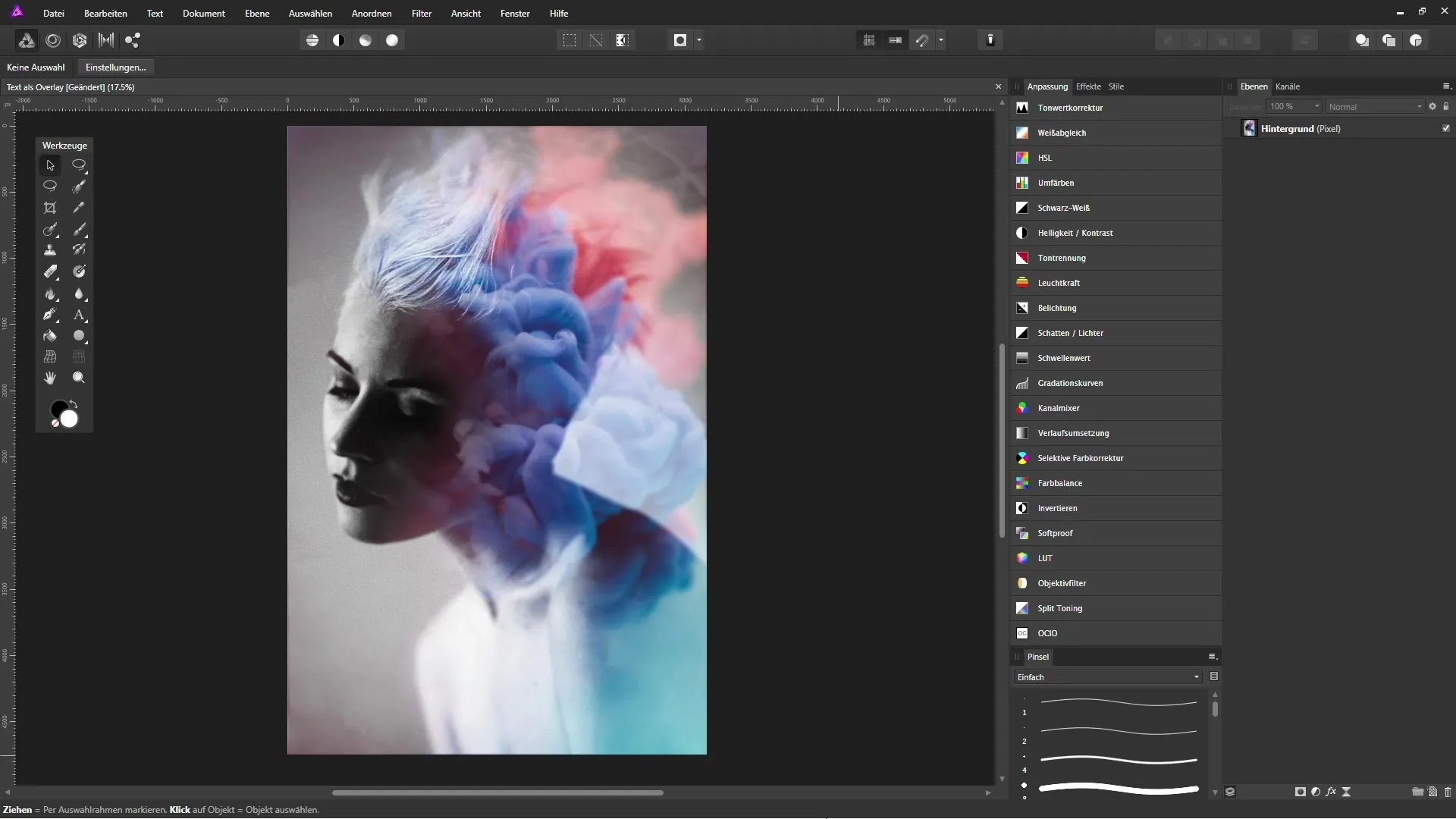Toggle snapping magnet in toolbar
This screenshot has height=819, width=1456.
922,40
